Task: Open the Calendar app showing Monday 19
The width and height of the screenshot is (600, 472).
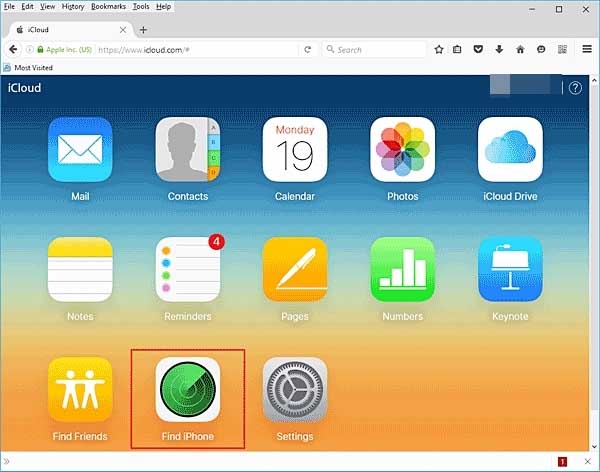Action: (295, 149)
